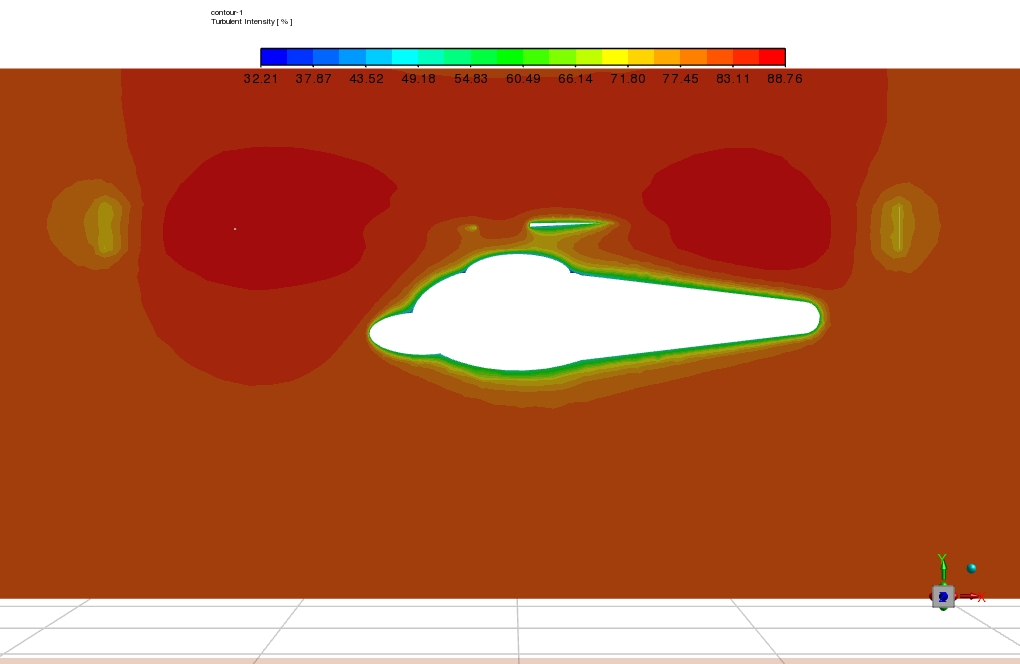
Task: Select the Turbulent Intensity [%] legend label
Action: (251, 21)
